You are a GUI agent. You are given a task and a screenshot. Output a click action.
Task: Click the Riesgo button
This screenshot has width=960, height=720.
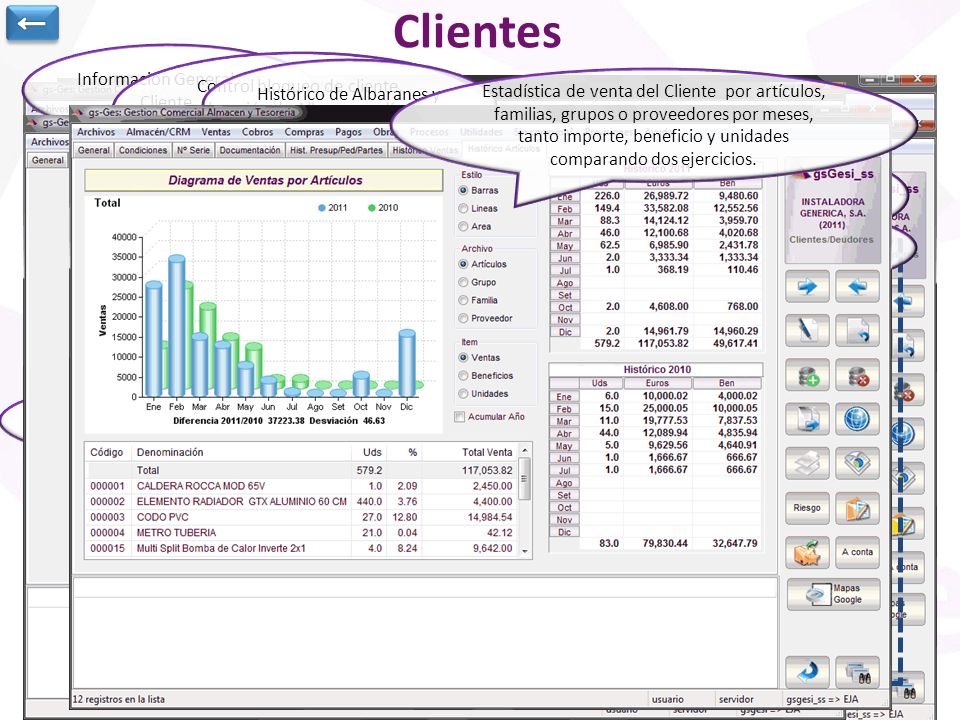click(807, 508)
